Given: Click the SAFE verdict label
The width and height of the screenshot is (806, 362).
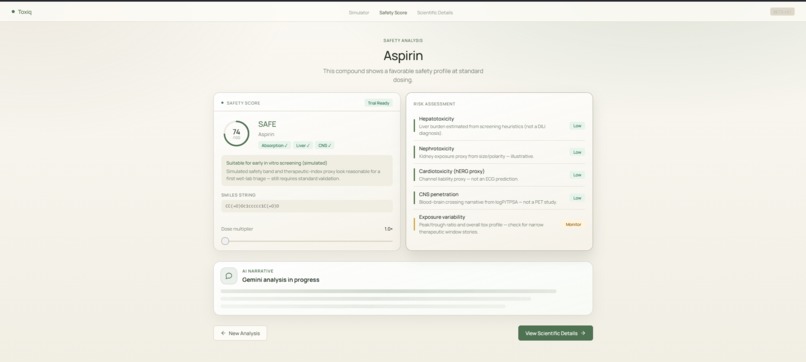Looking at the screenshot, I should coord(267,124).
